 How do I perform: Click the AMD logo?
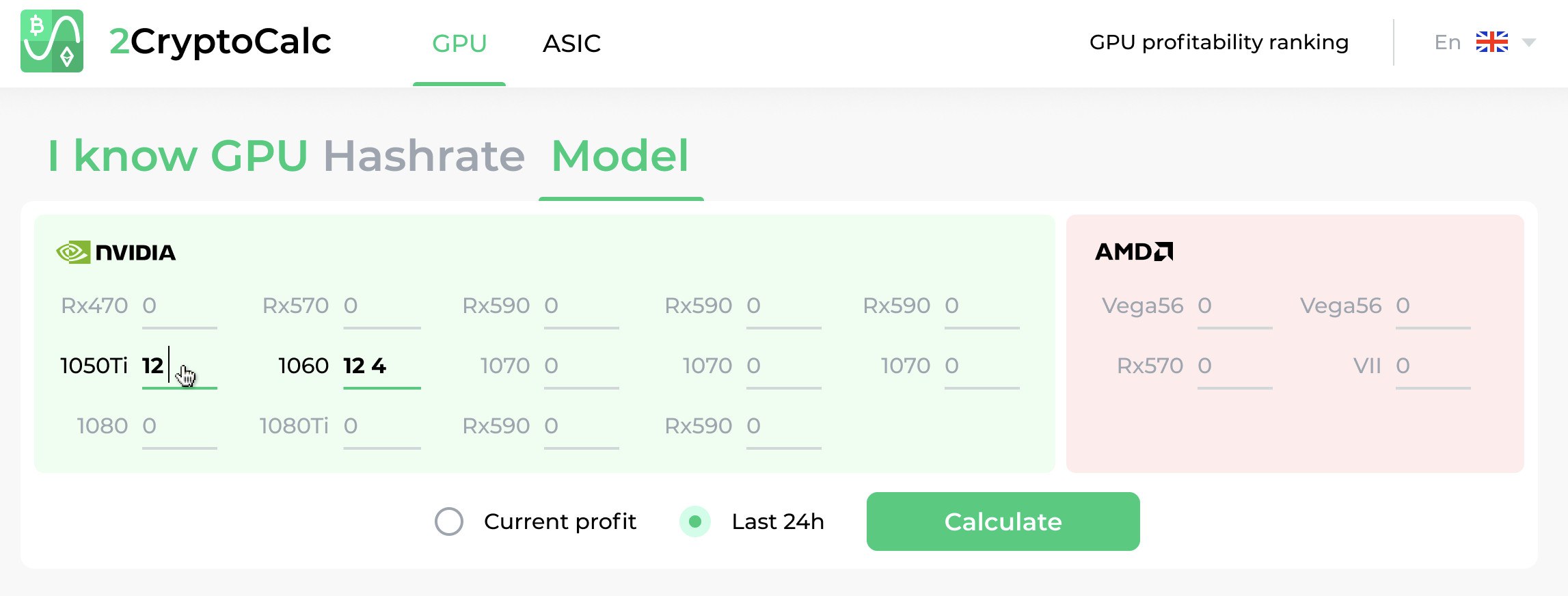tap(1133, 252)
